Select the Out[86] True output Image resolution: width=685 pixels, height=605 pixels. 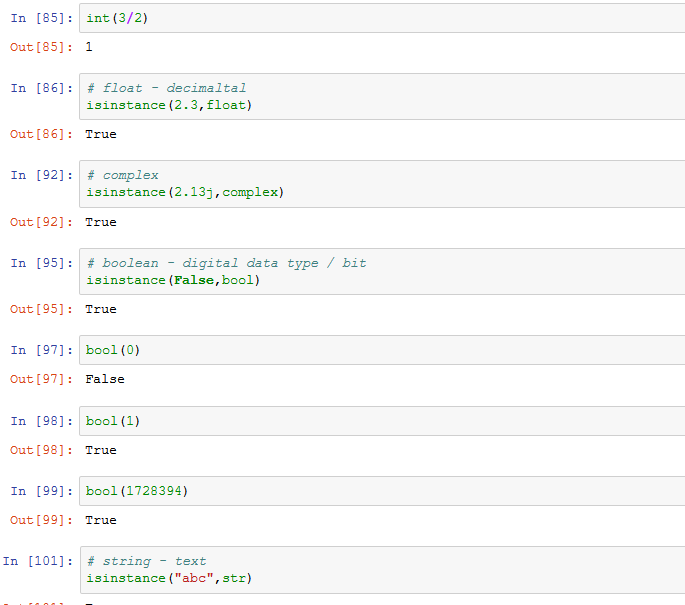[101, 134]
